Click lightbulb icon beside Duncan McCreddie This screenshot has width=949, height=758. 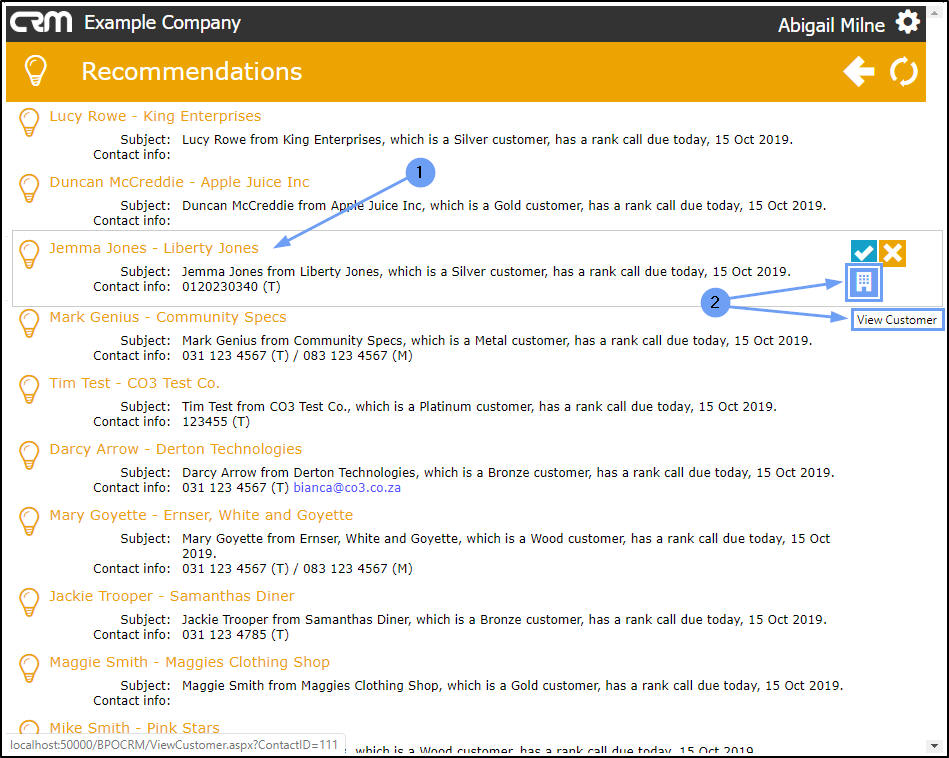pyautogui.click(x=29, y=188)
